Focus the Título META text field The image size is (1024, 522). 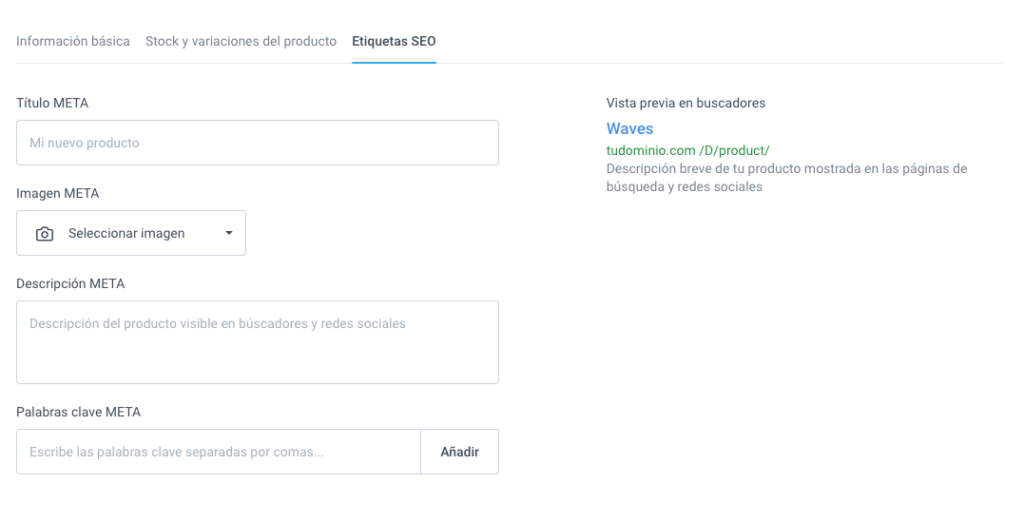click(x=257, y=142)
